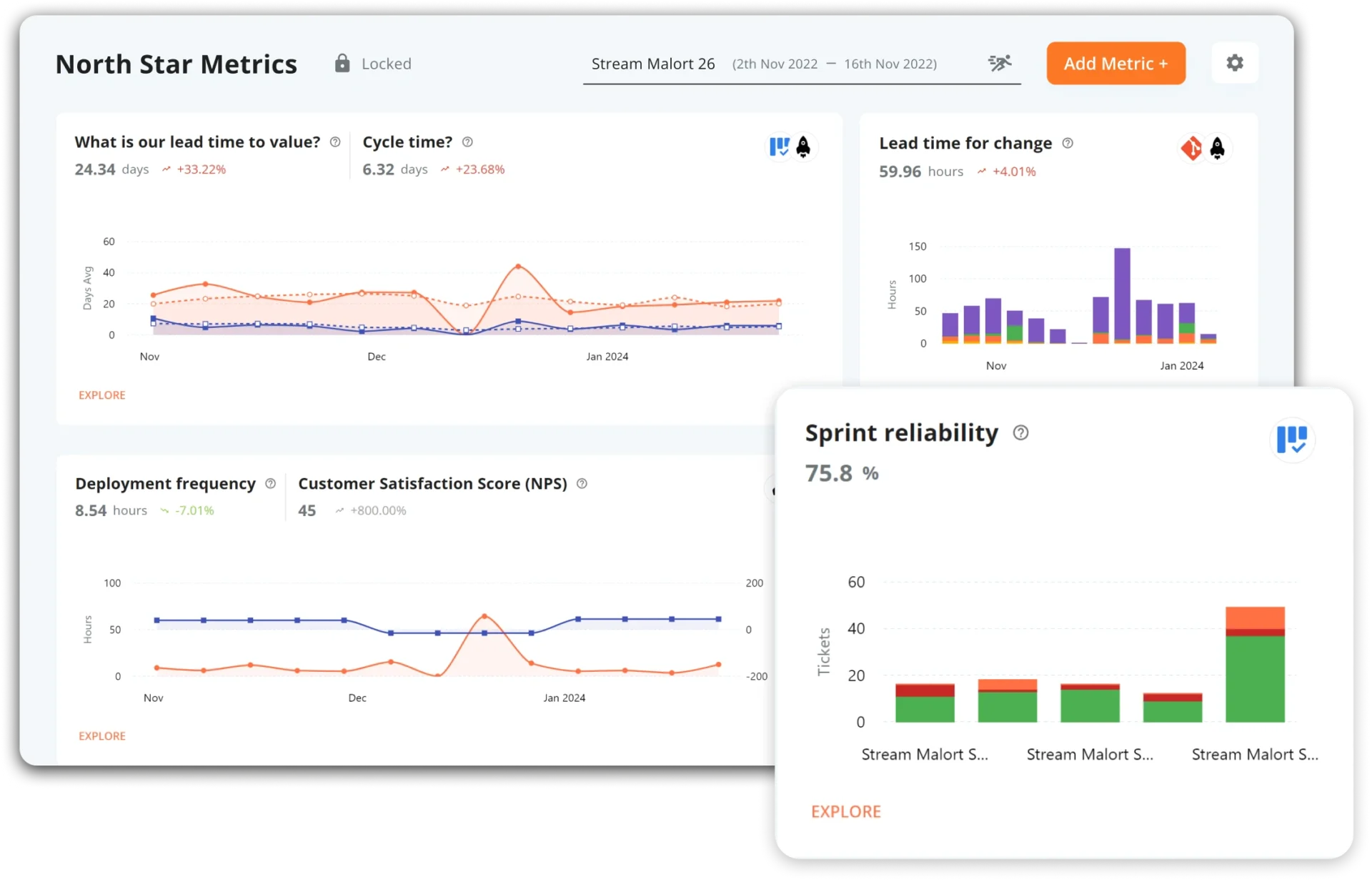Click the help icon next to Cycle time
The image size is (1372, 882).
(468, 142)
